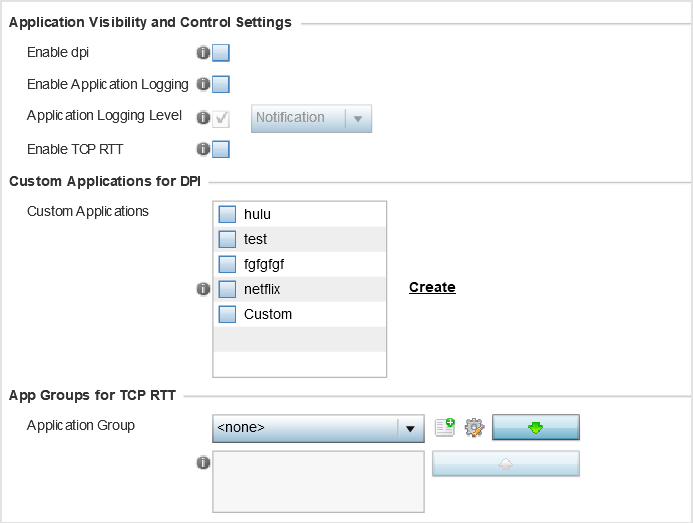Viewport: 693px width, 523px height.
Task: Click the Create link
Action: coord(432,287)
